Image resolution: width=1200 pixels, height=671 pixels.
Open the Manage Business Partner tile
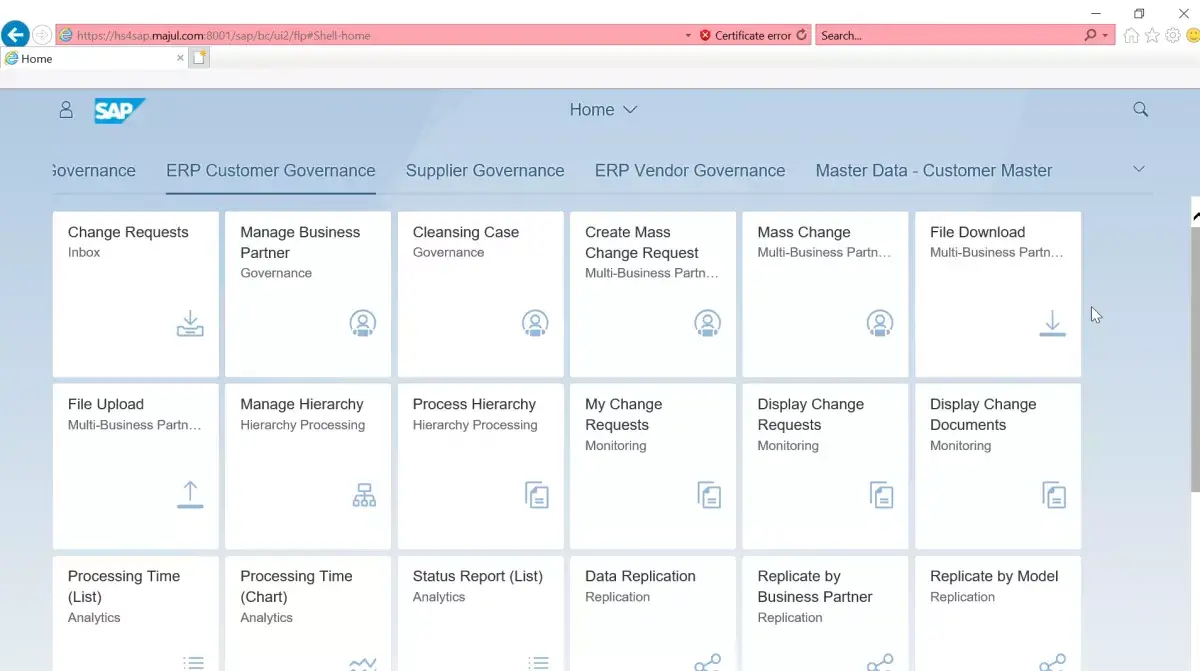[x=308, y=294]
